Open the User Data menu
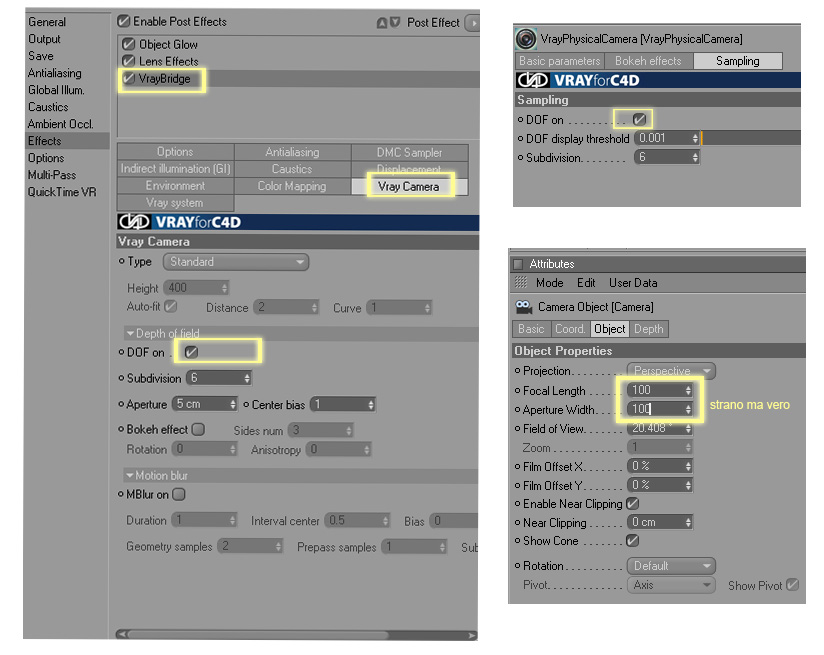 coord(633,283)
